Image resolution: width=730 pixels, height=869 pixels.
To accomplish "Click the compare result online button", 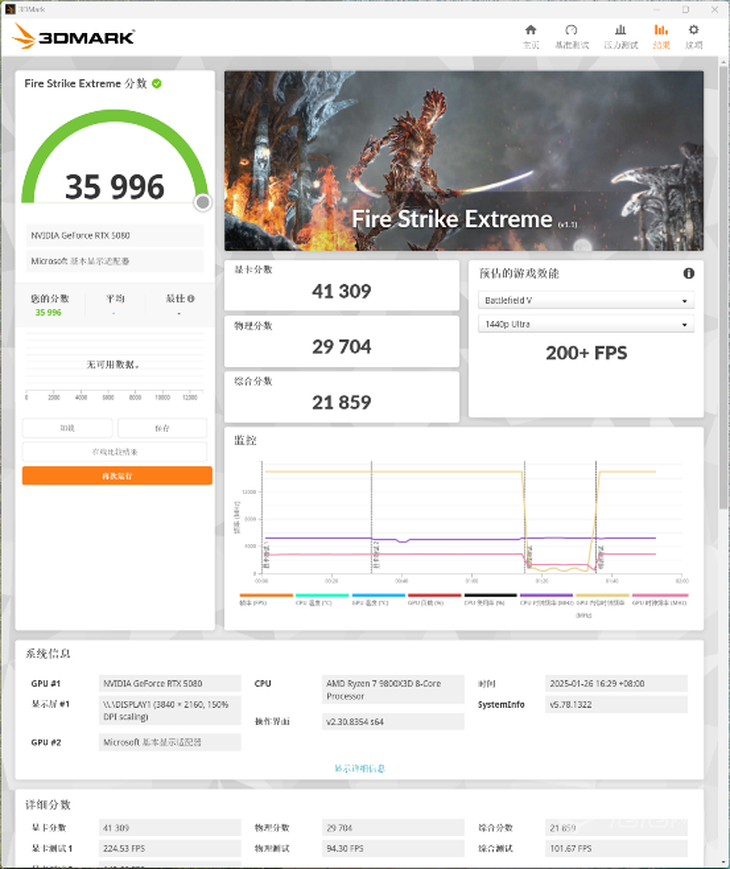I will pyautogui.click(x=114, y=452).
